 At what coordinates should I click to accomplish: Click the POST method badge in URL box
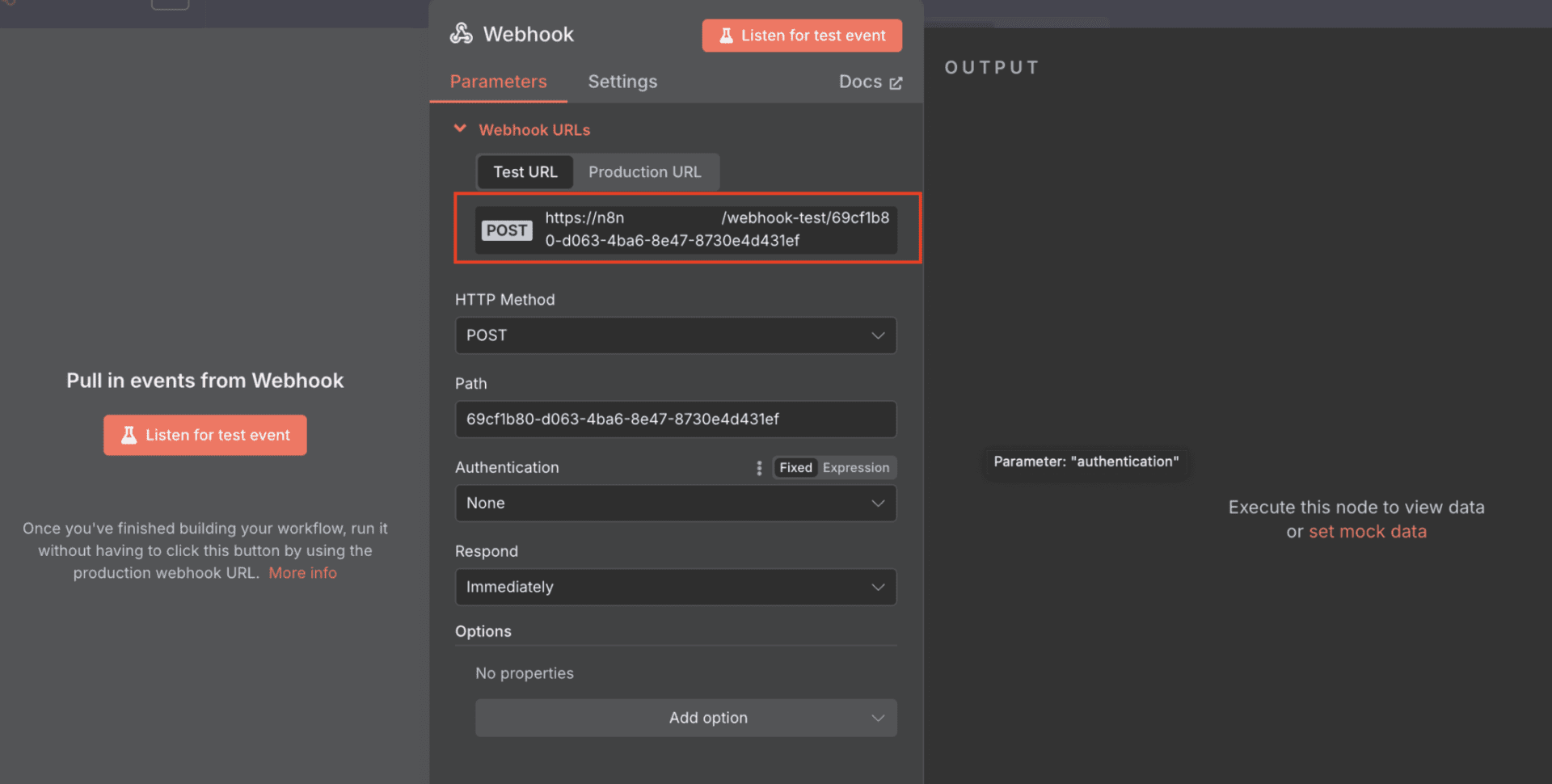(x=507, y=230)
